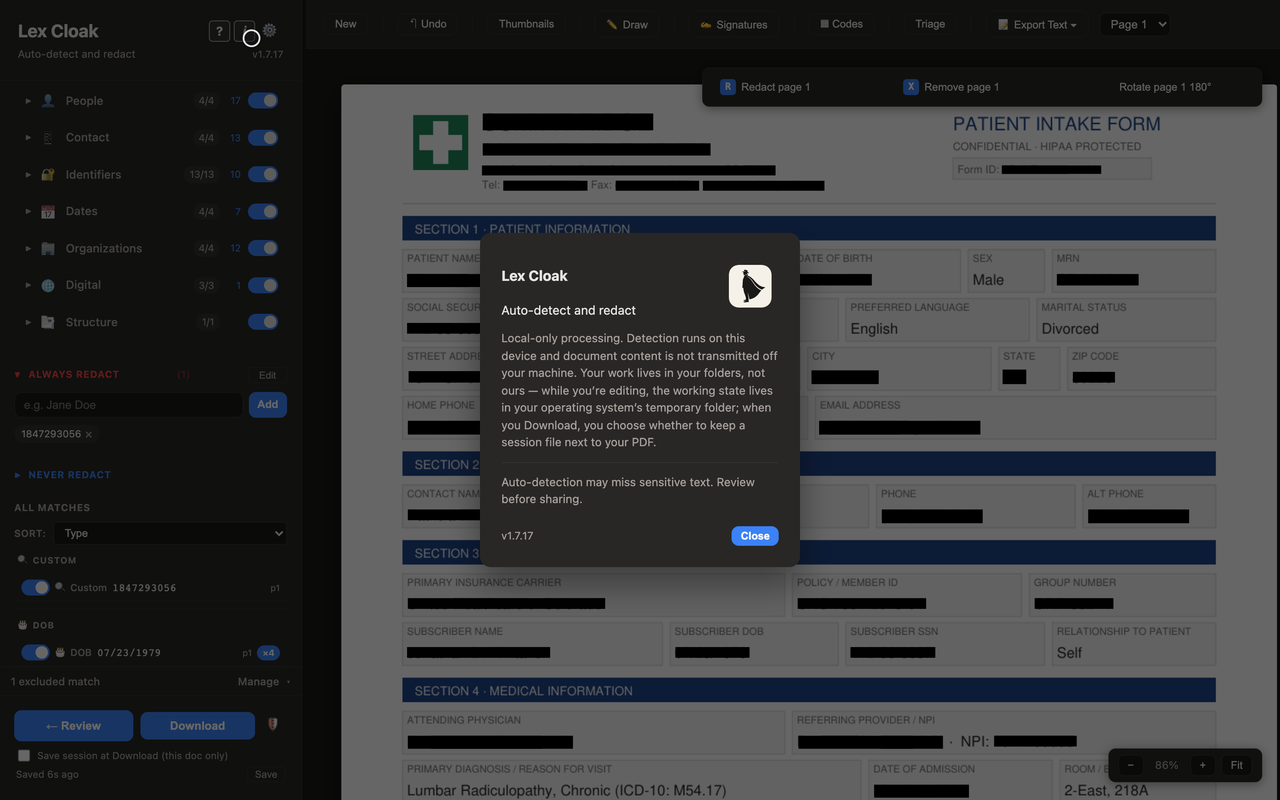Click the People category person icon

tap(48, 101)
